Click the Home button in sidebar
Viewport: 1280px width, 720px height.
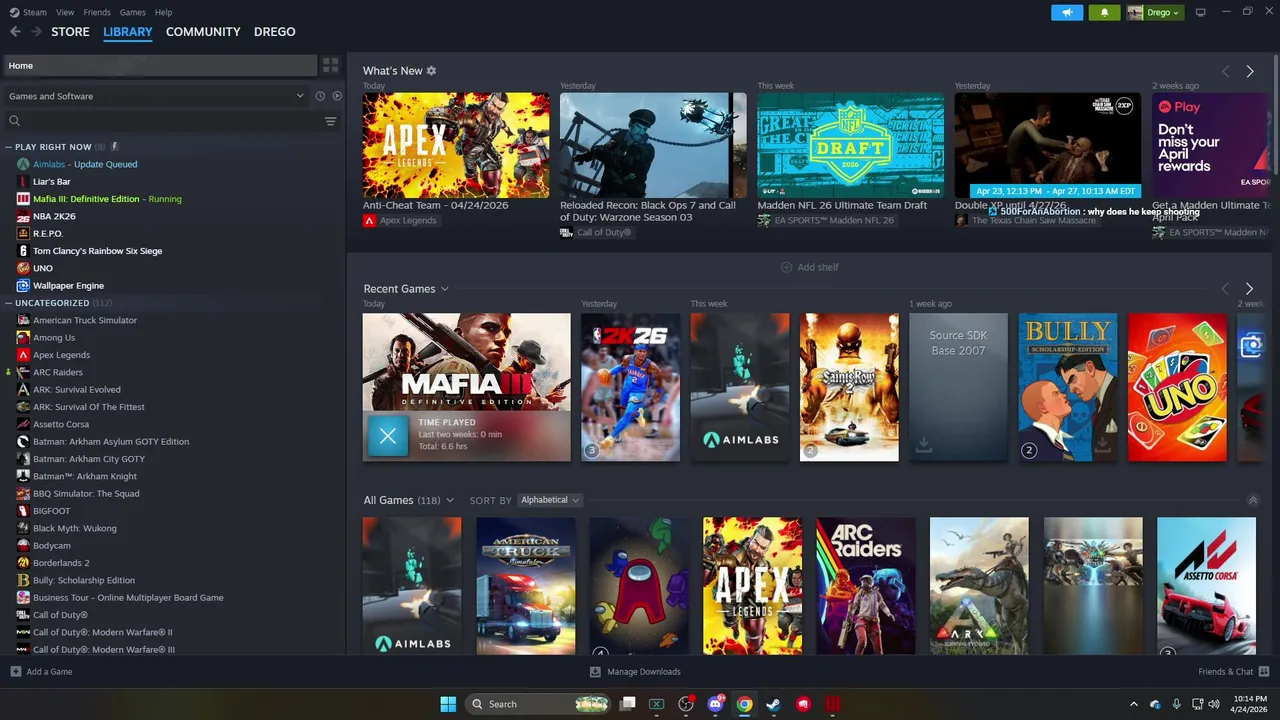click(x=160, y=66)
